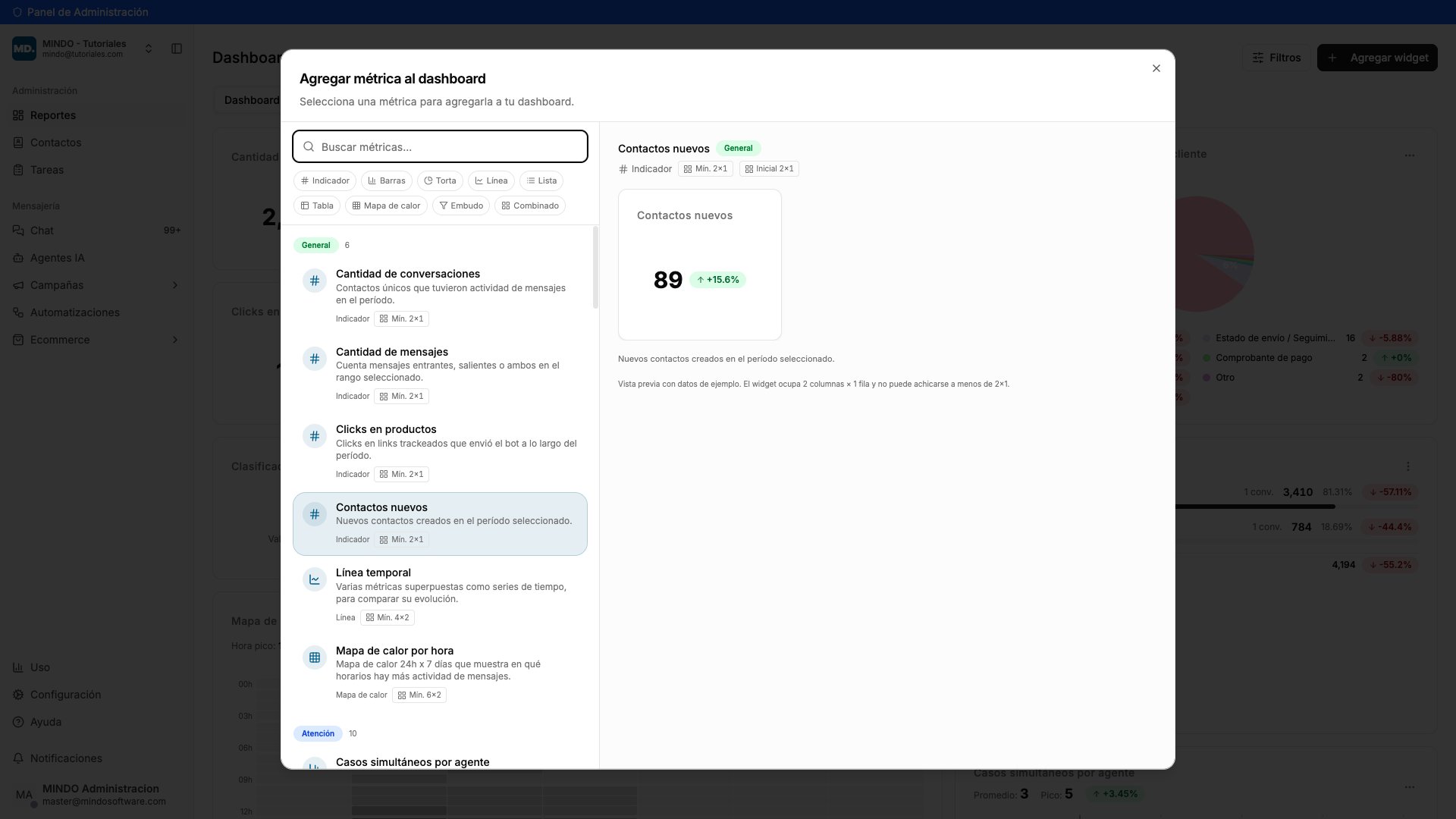This screenshot has width=1456, height=819.
Task: Open pie chart widget options menu
Action: pyautogui.click(x=1410, y=155)
